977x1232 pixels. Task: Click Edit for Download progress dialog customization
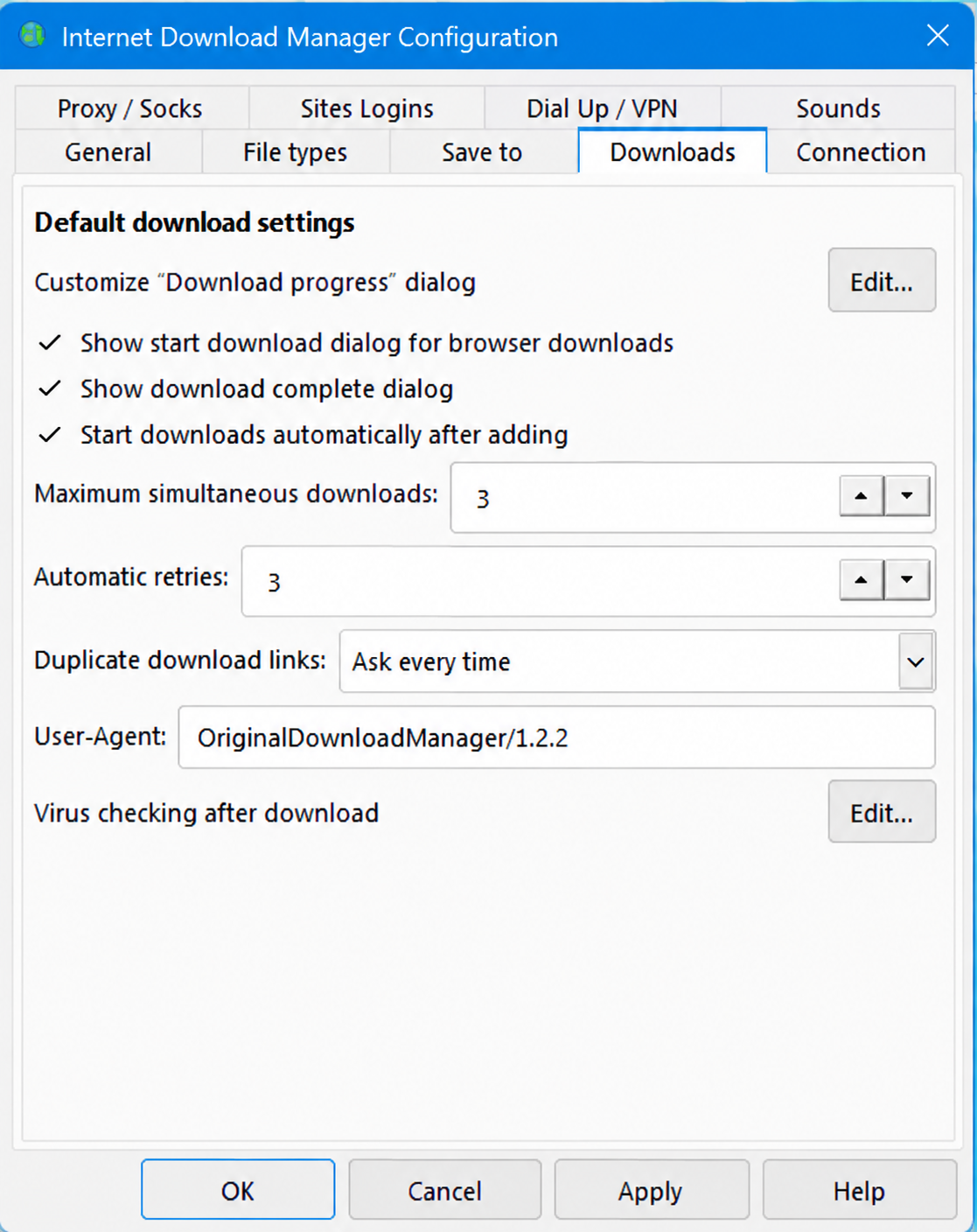click(x=882, y=281)
